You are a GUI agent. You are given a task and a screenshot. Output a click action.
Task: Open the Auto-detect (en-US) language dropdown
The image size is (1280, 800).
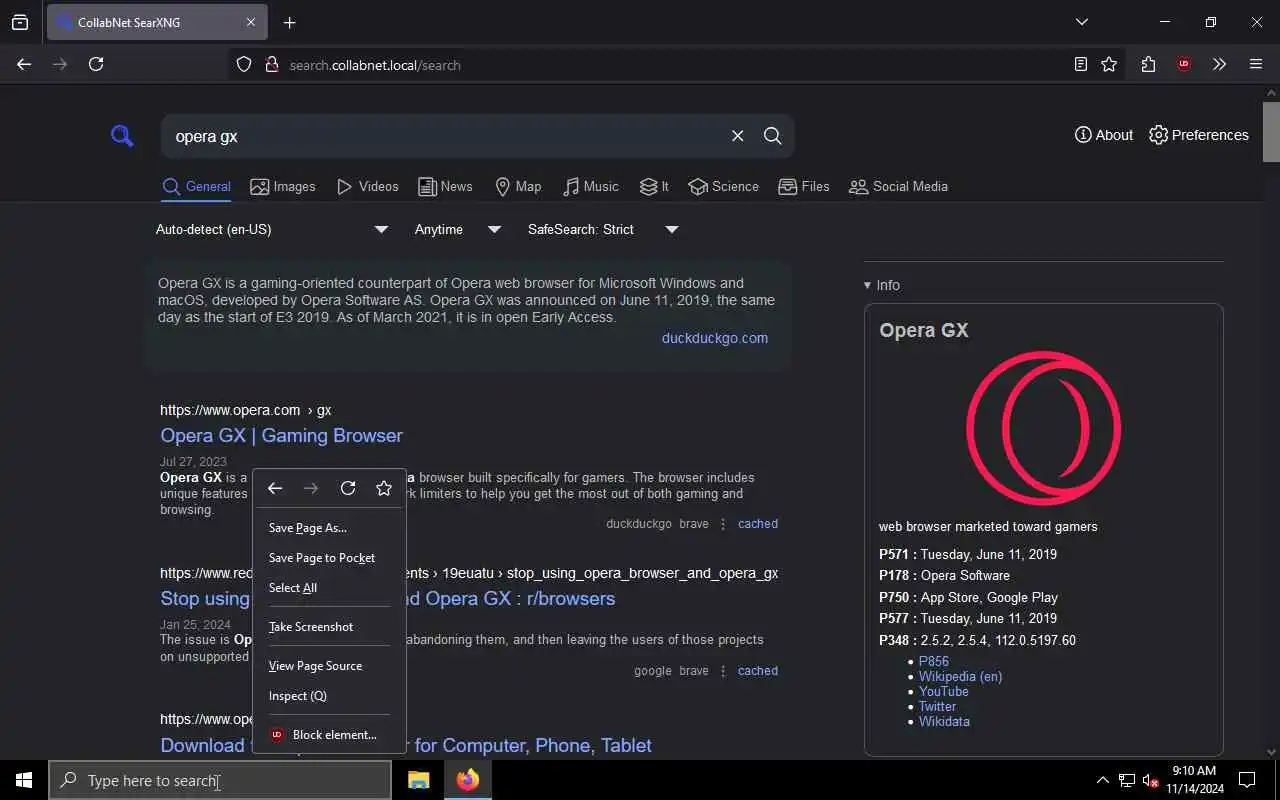point(272,229)
